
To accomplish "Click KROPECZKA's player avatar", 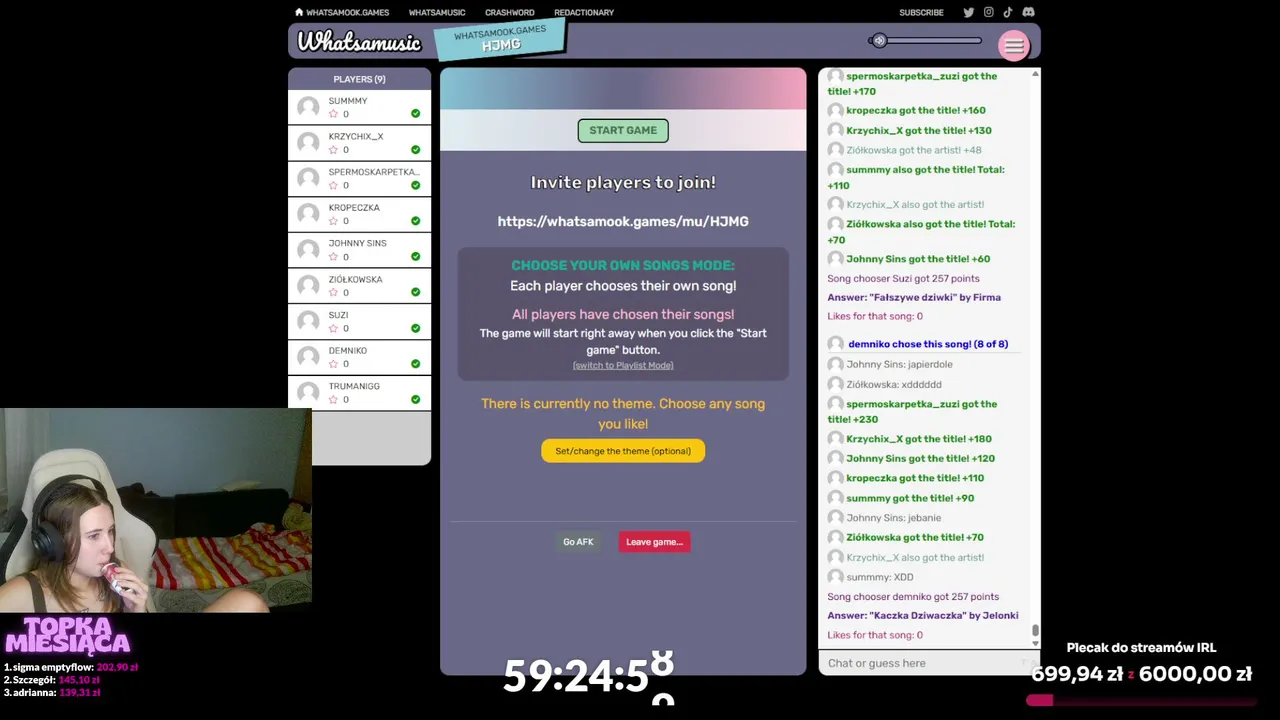I will (308, 214).
